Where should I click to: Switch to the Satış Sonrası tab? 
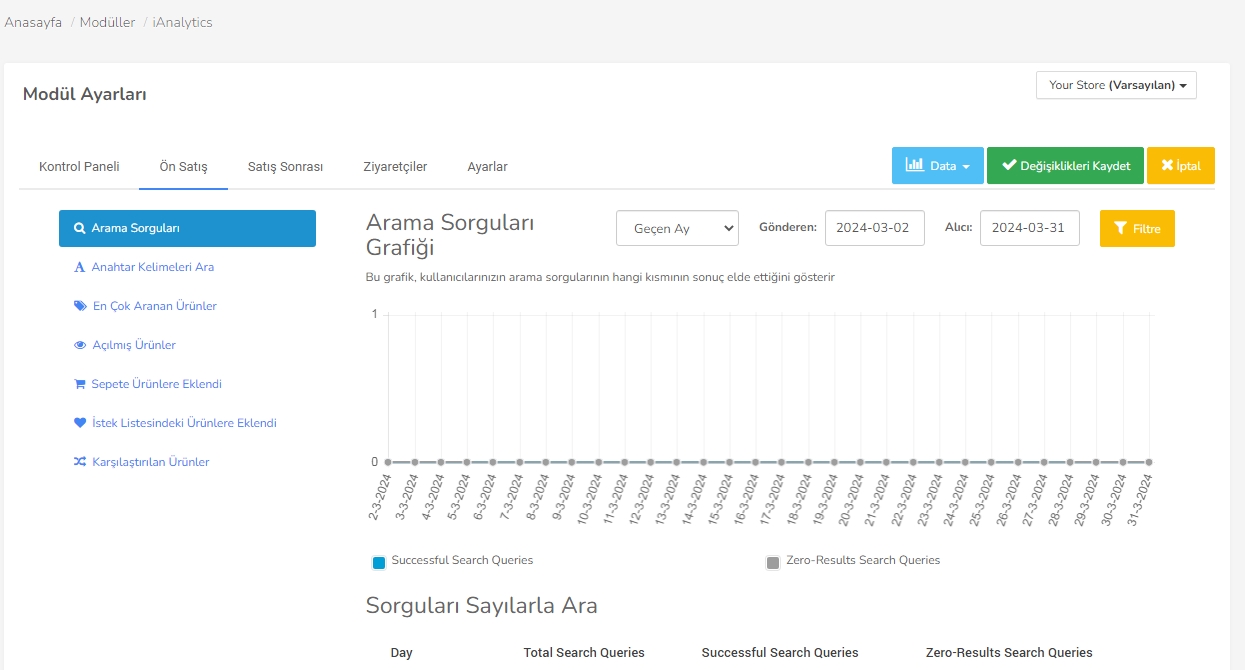(285, 167)
